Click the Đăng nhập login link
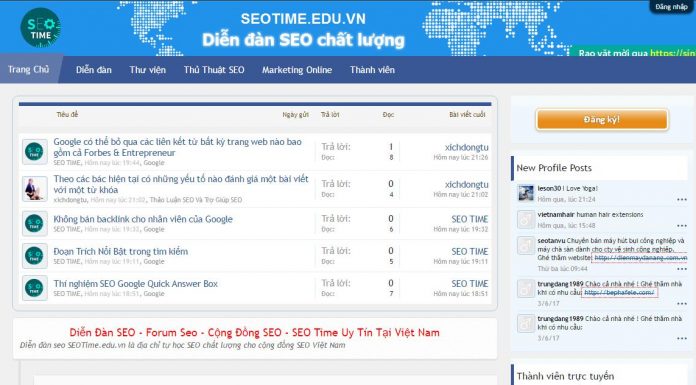696x385 pixels. (671, 7)
